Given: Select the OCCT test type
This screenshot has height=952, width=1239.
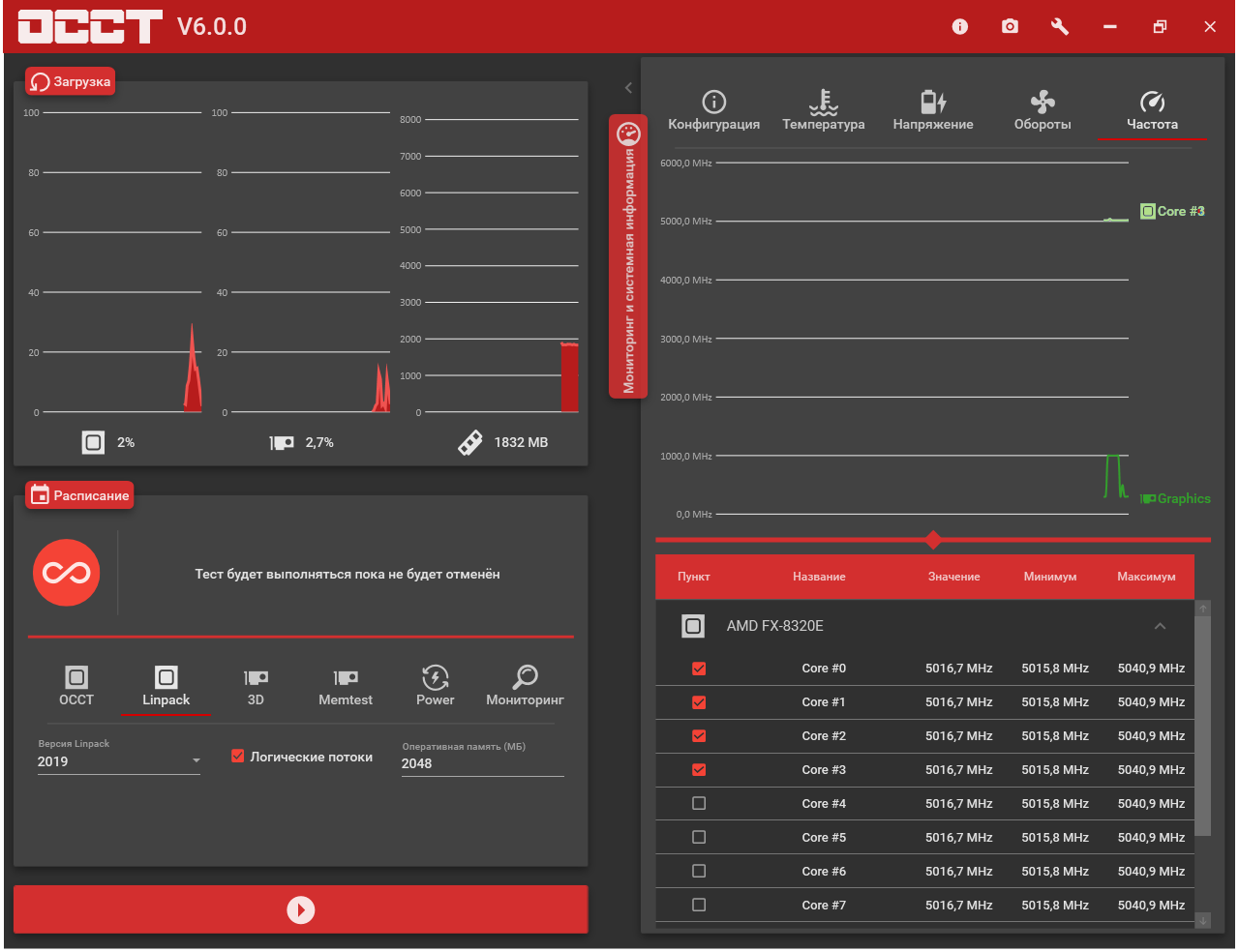Looking at the screenshot, I should tap(76, 686).
